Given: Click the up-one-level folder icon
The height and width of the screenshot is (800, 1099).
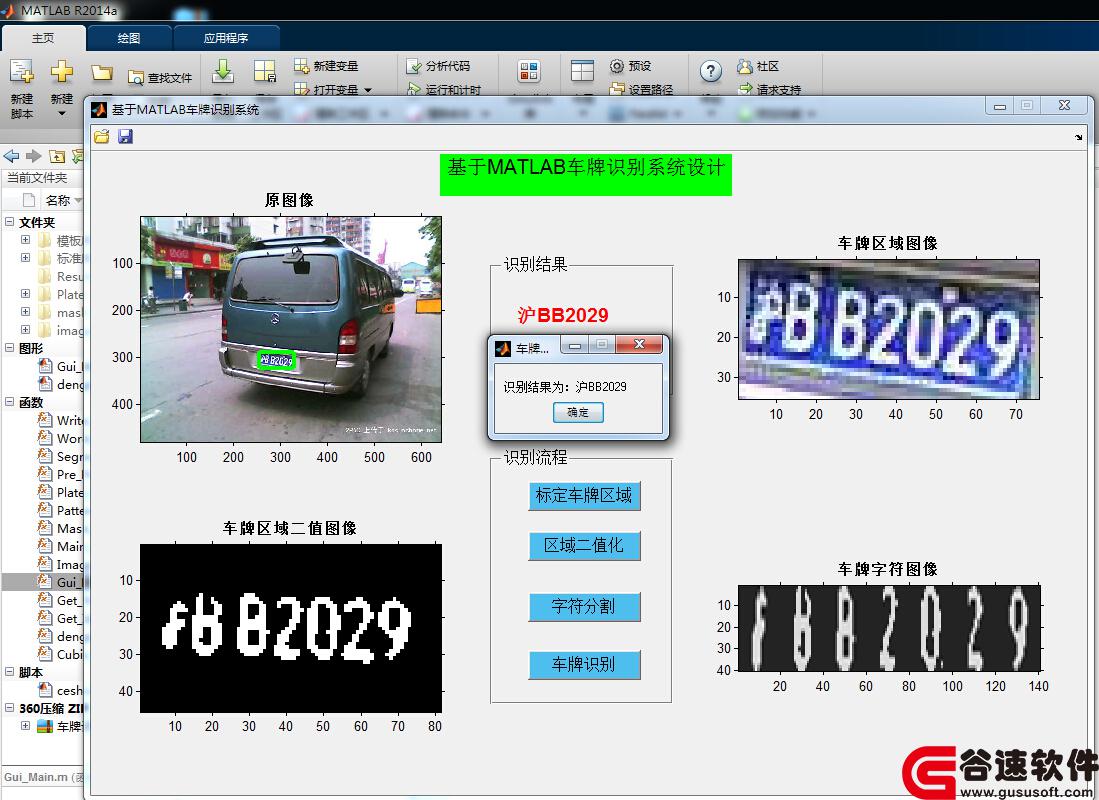Looking at the screenshot, I should point(57,156).
